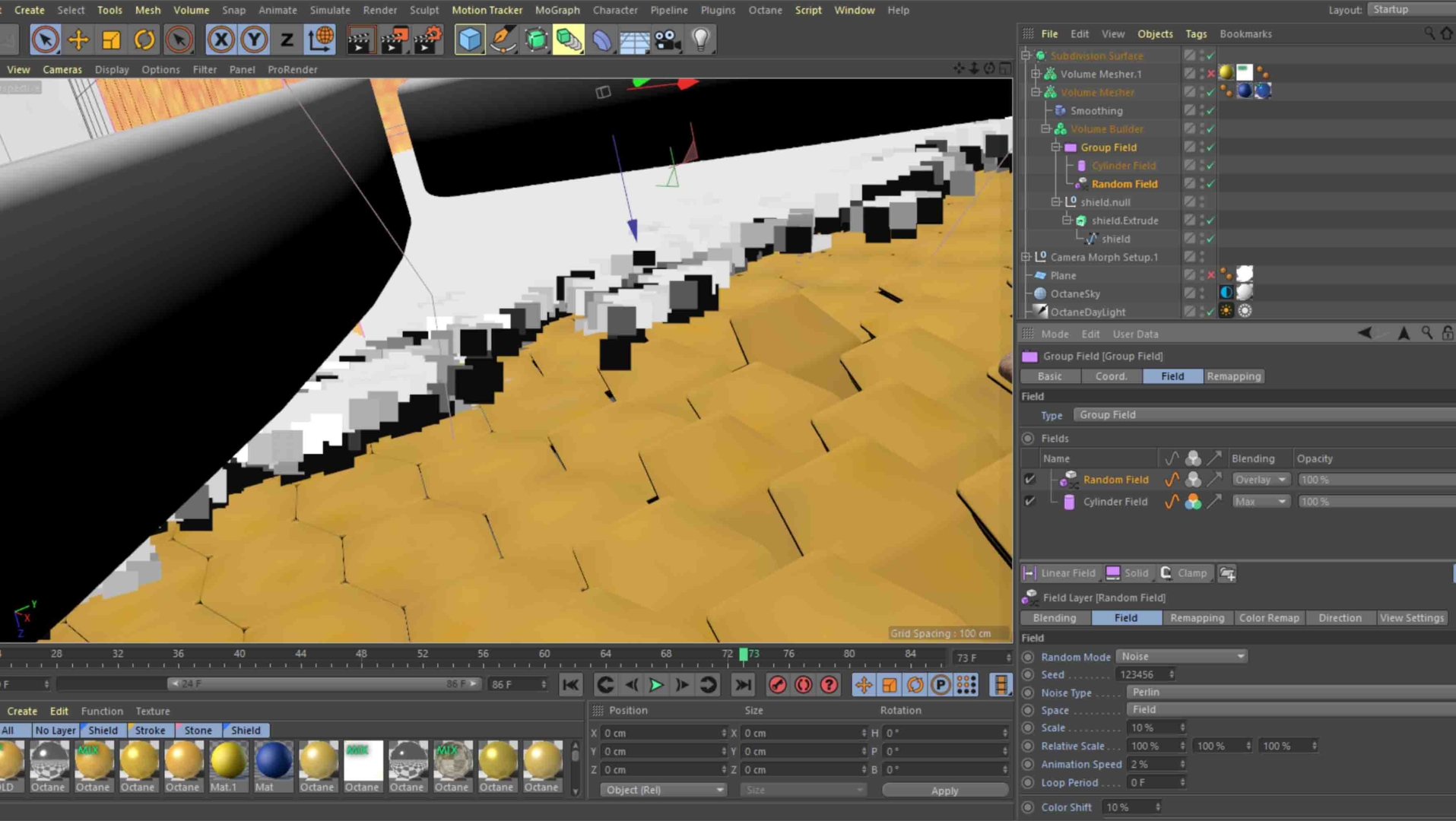
Task: Open Random Field Overlay blending dropdown
Action: point(1260,480)
